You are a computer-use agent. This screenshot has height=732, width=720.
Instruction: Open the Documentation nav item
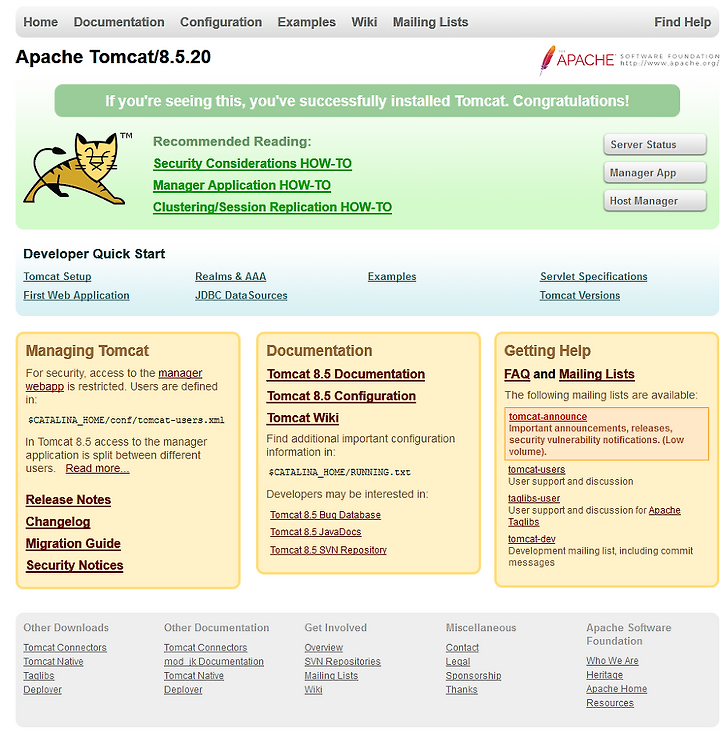(x=119, y=22)
